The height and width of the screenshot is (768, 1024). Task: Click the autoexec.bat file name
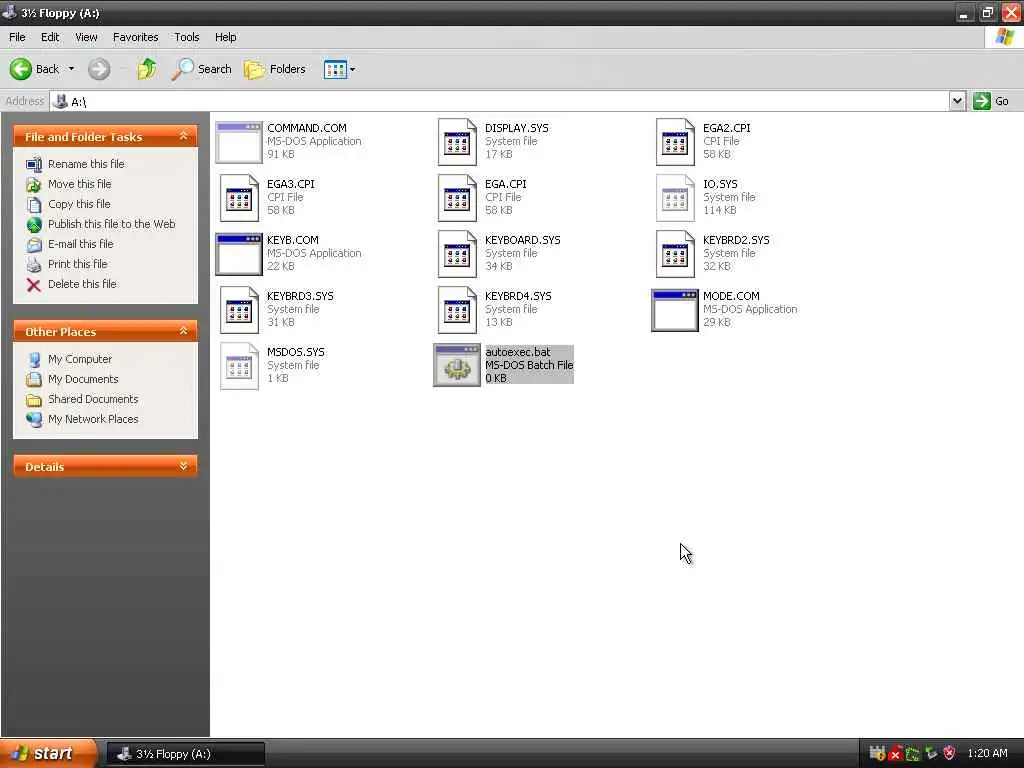click(517, 352)
